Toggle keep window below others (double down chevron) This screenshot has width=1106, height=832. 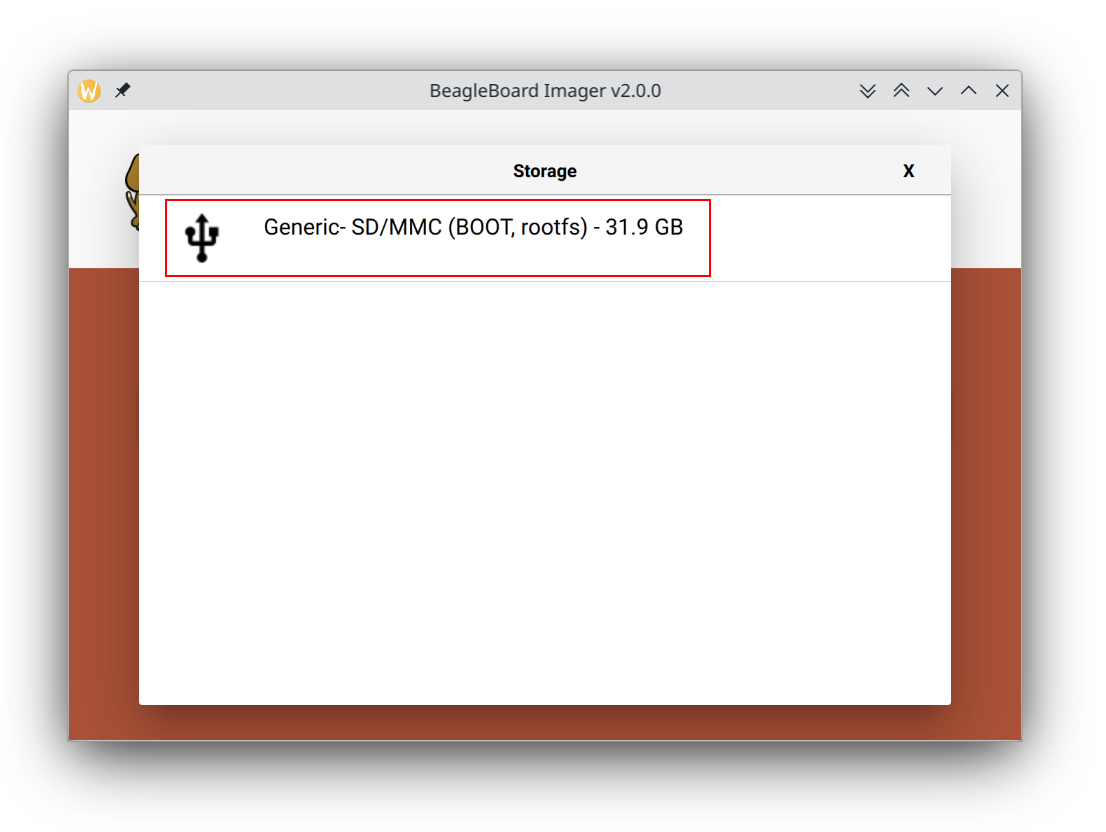click(868, 91)
